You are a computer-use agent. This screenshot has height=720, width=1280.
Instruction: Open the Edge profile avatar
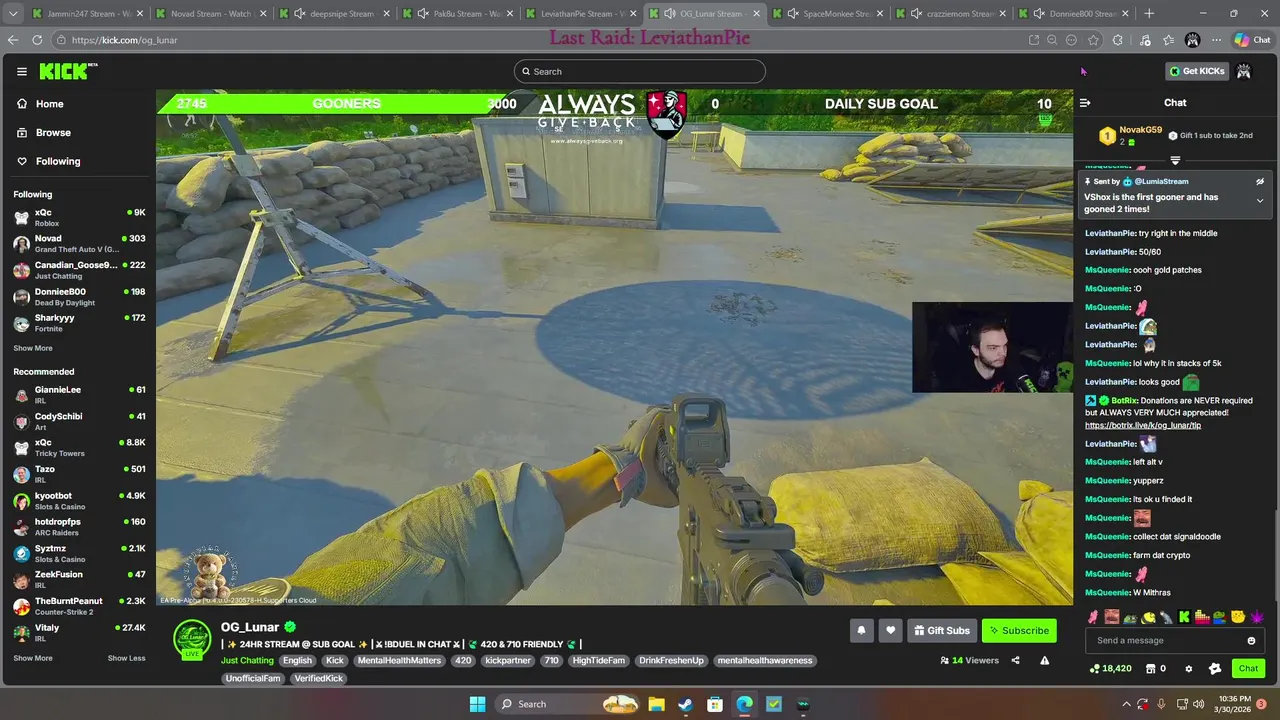tap(1192, 40)
